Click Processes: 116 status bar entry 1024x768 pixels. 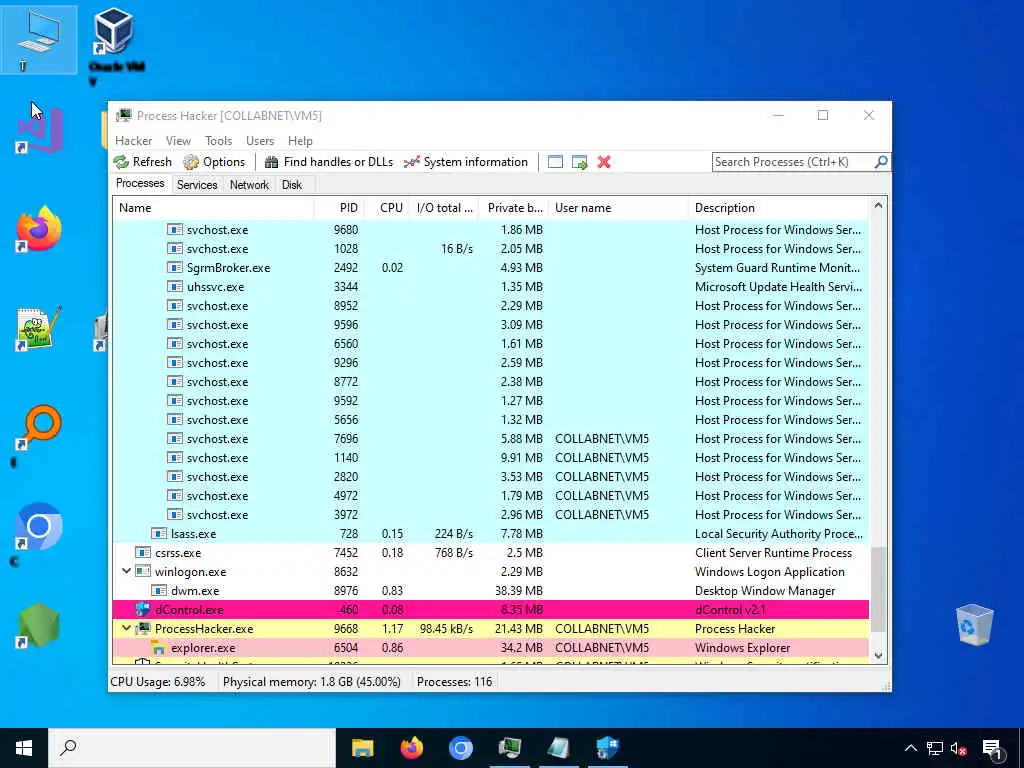point(455,682)
